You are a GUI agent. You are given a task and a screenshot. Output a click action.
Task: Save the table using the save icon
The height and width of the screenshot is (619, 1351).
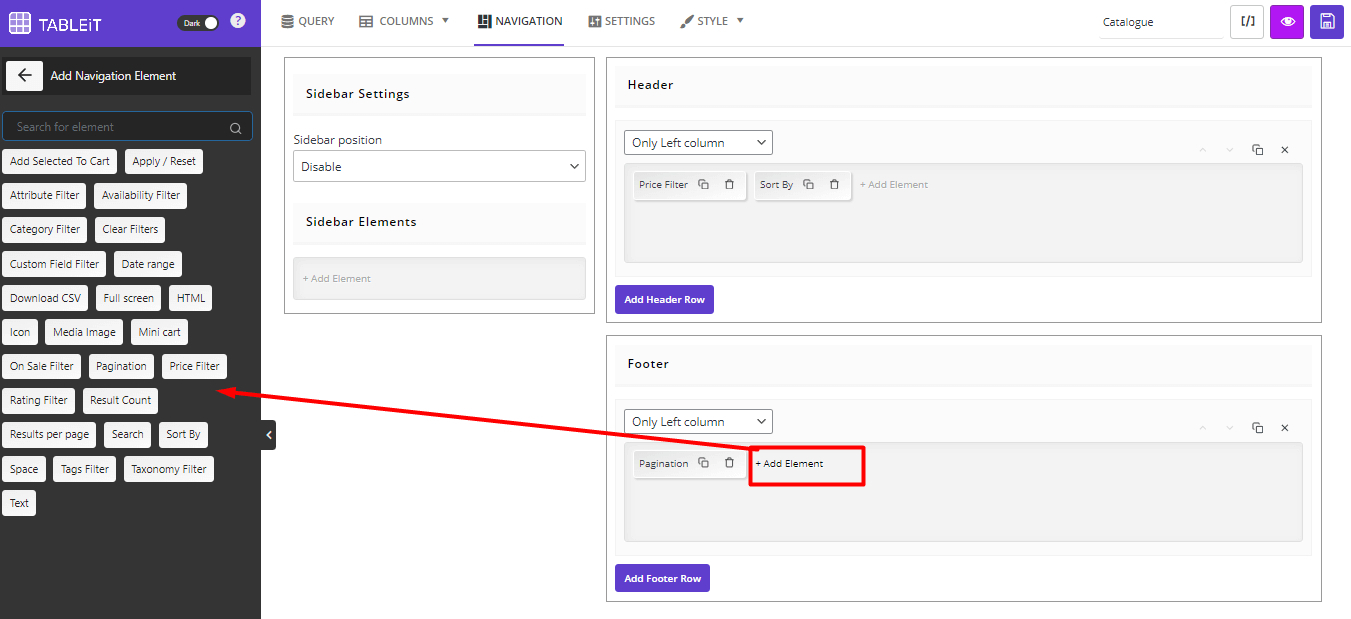coord(1326,21)
